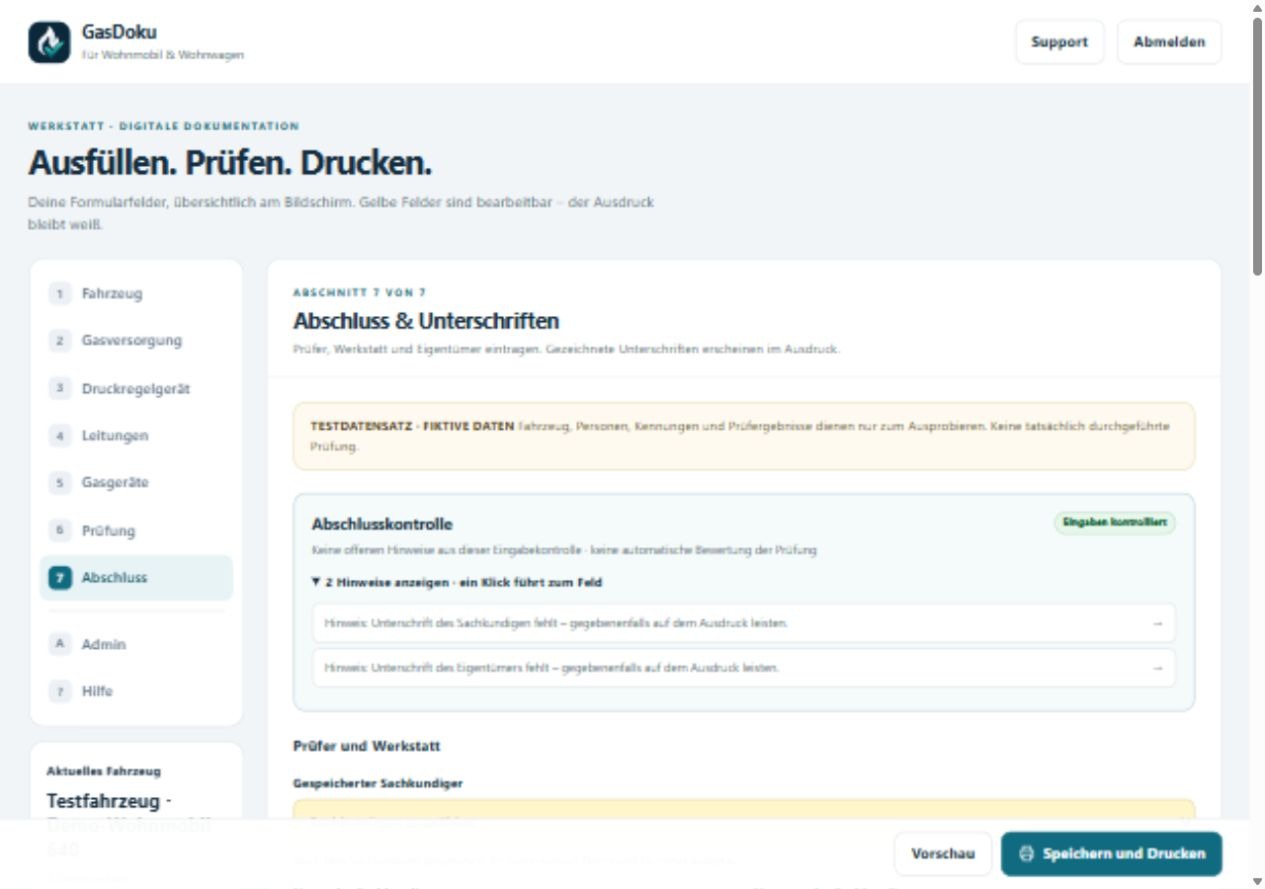Click the Aktuelles Fahrzeug label
Screen dimensions: 1265x889
(x=103, y=771)
